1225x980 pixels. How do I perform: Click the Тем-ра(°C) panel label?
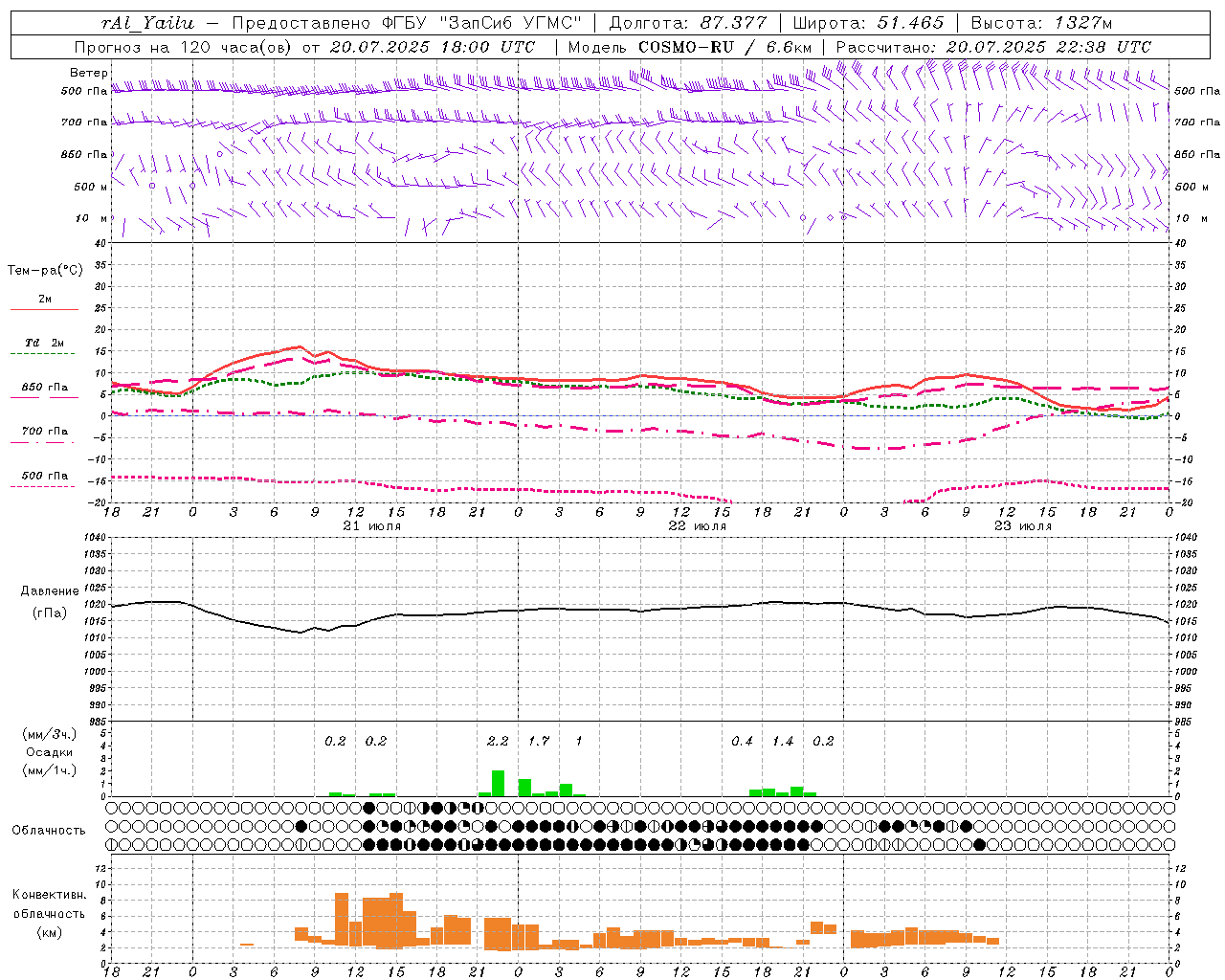coord(45,271)
